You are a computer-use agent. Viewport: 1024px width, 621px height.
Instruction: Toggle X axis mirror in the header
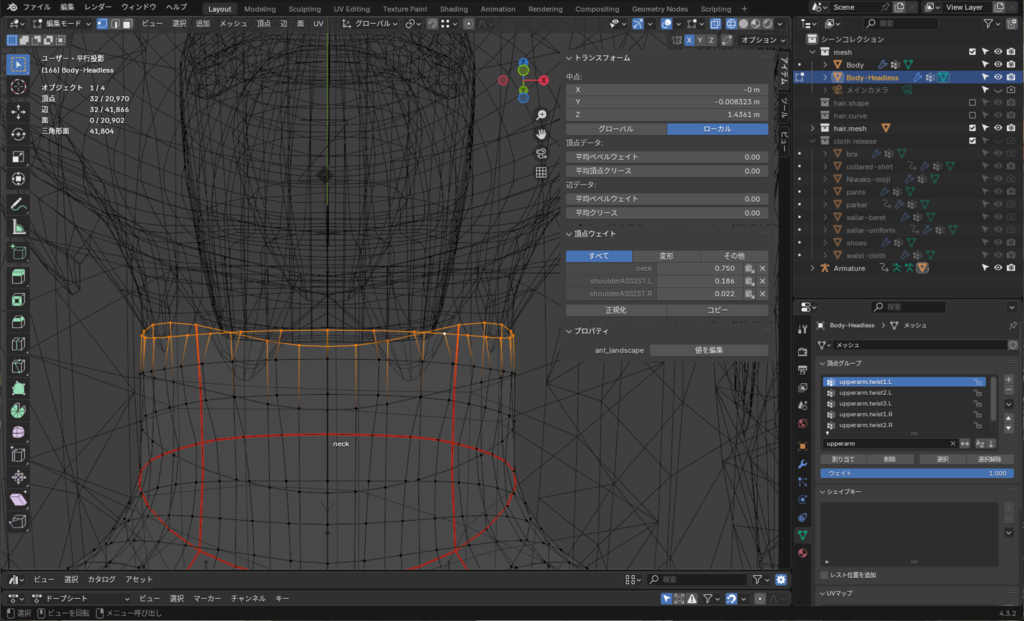tap(689, 40)
